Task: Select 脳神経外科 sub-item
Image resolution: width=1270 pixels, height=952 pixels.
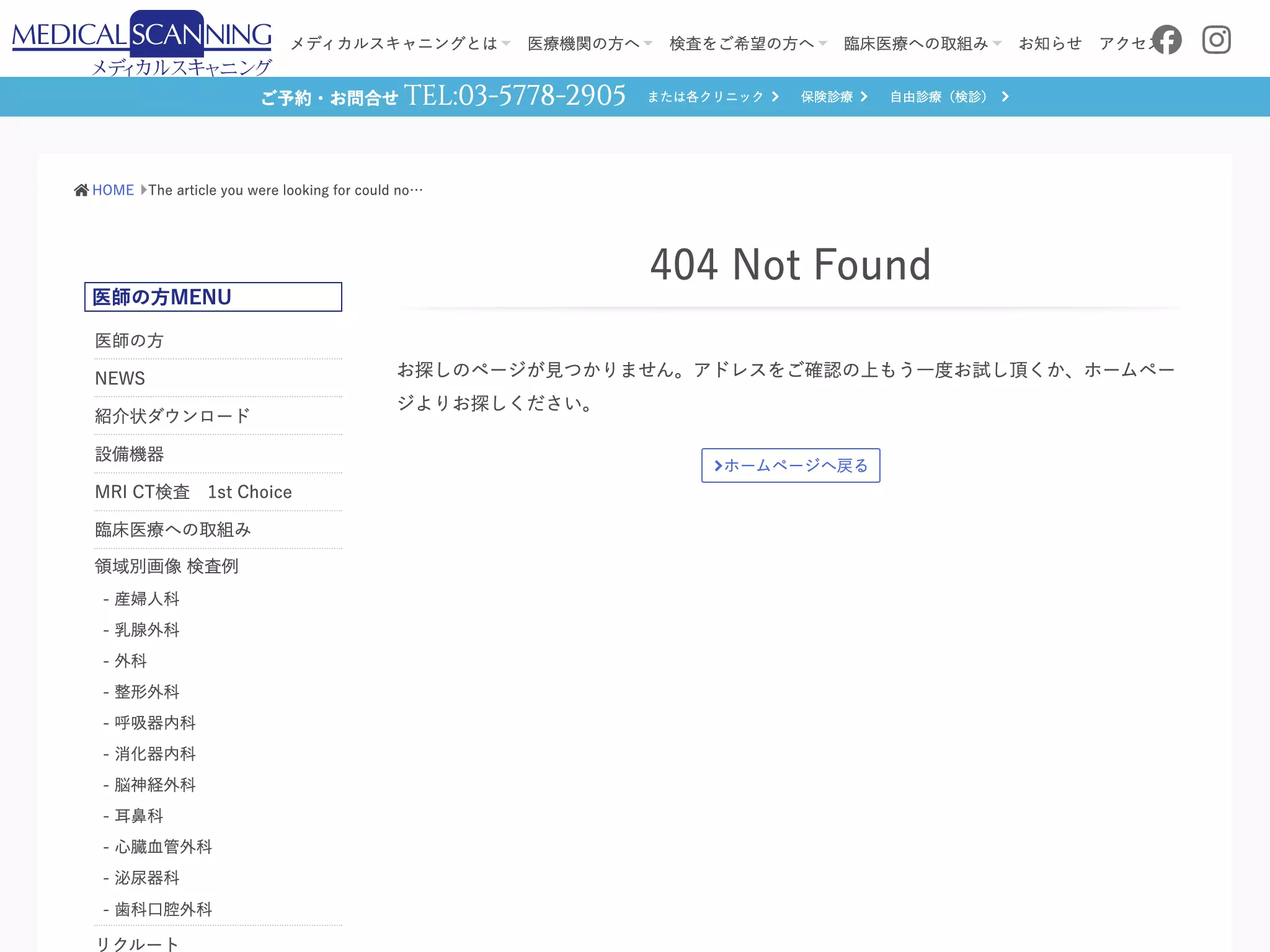Action: coord(155,785)
